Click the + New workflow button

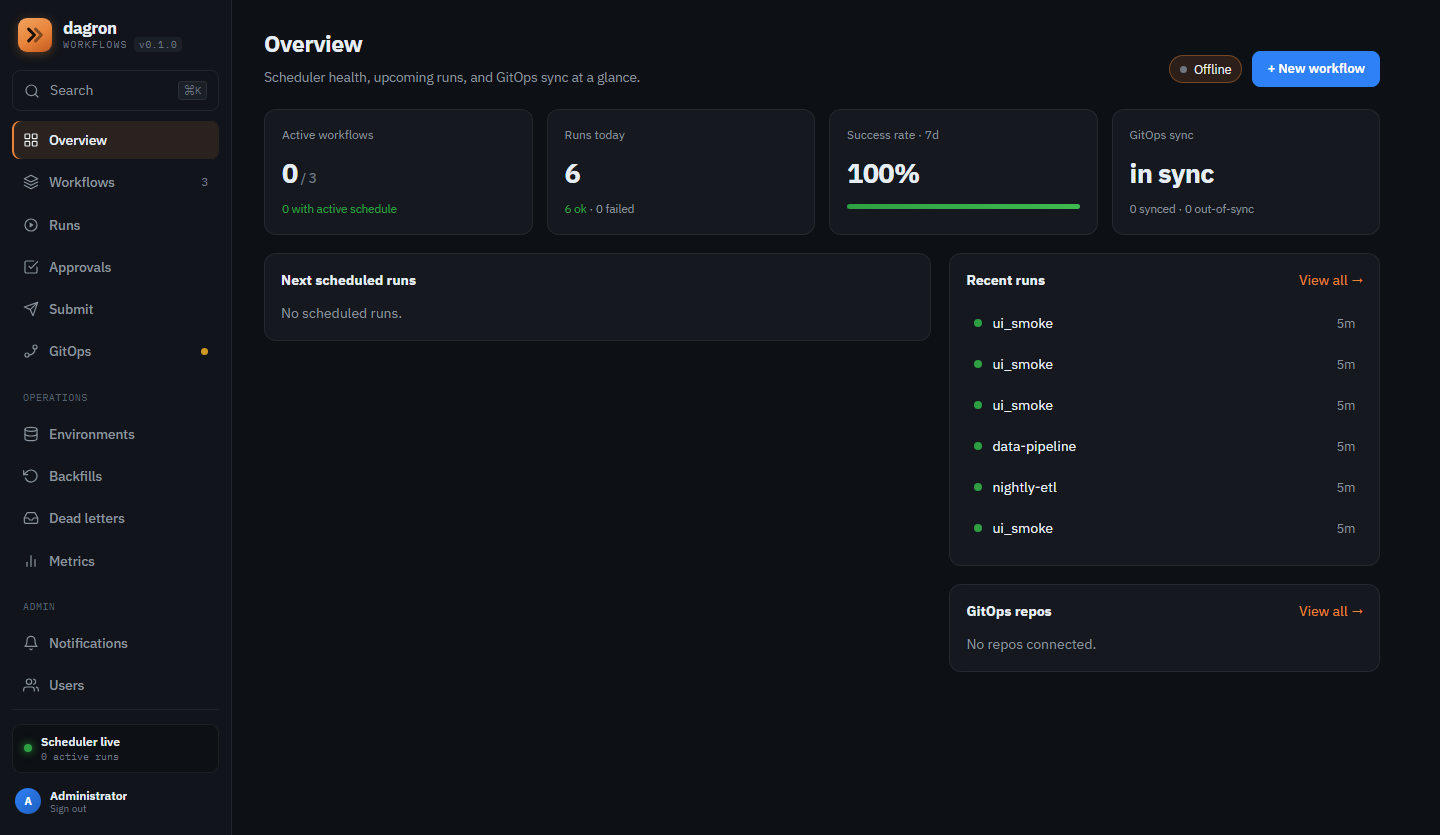(x=1316, y=69)
